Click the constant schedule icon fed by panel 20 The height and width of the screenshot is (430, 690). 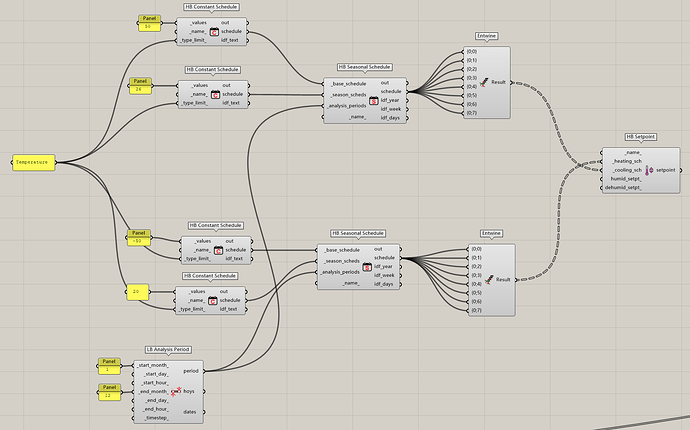tap(213, 301)
